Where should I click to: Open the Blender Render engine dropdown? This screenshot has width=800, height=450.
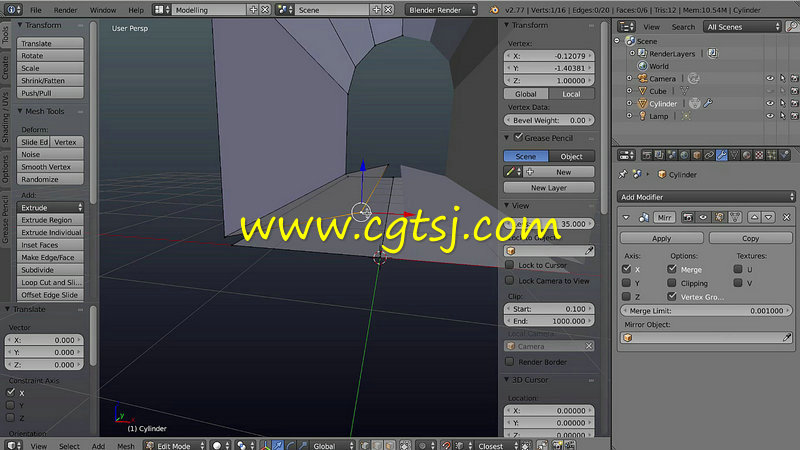coord(441,10)
